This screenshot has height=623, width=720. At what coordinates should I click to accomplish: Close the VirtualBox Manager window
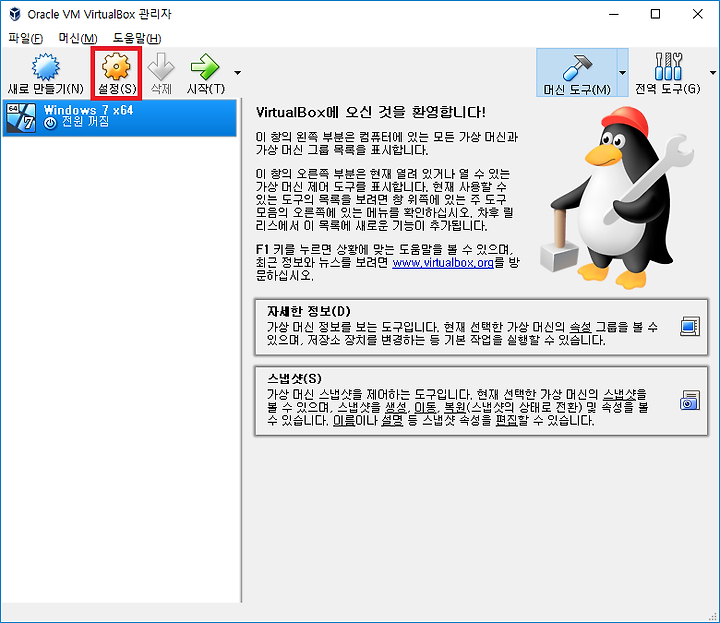coord(698,14)
